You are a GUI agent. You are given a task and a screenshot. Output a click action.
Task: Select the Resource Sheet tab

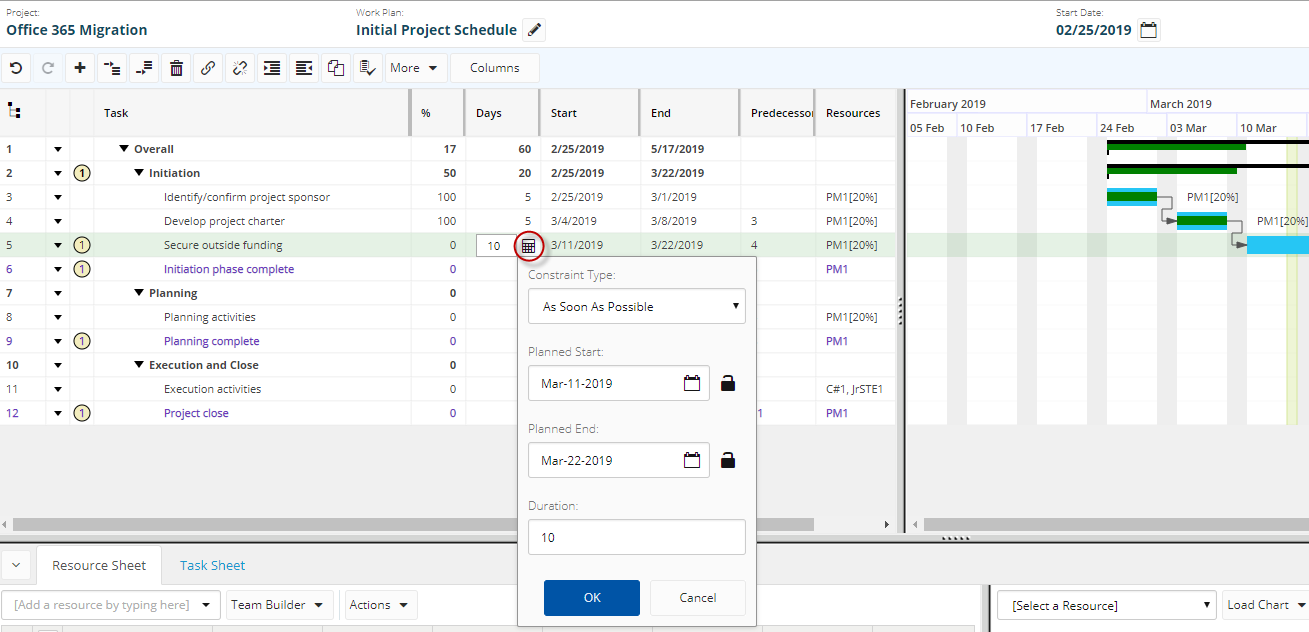coord(99,565)
